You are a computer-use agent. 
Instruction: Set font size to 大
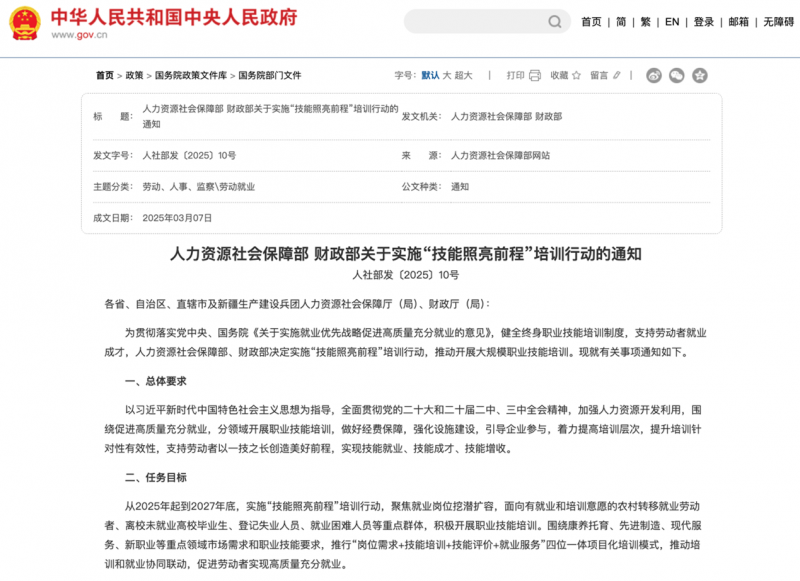[x=447, y=75]
